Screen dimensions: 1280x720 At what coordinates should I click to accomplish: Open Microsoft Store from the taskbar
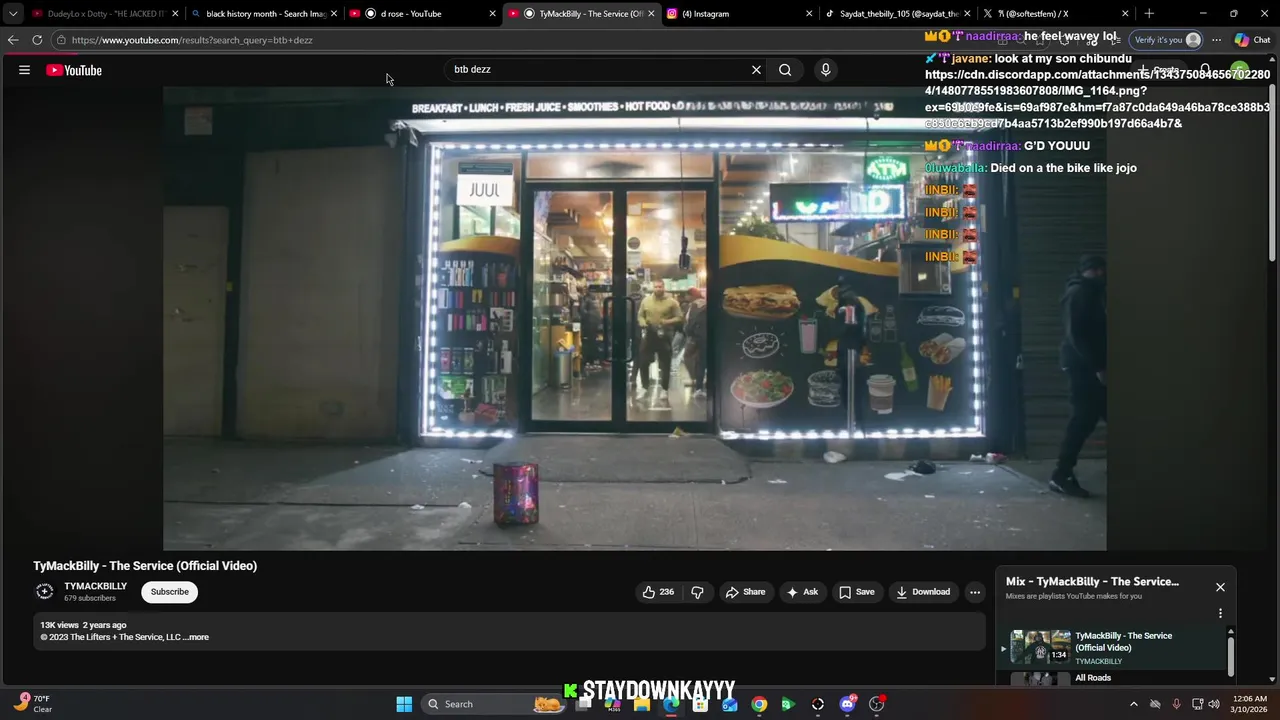[701, 704]
